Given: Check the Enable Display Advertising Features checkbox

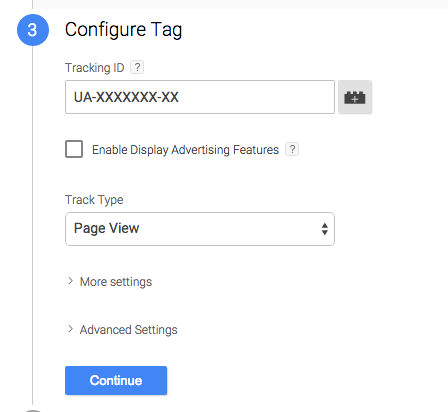Looking at the screenshot, I should [x=74, y=149].
